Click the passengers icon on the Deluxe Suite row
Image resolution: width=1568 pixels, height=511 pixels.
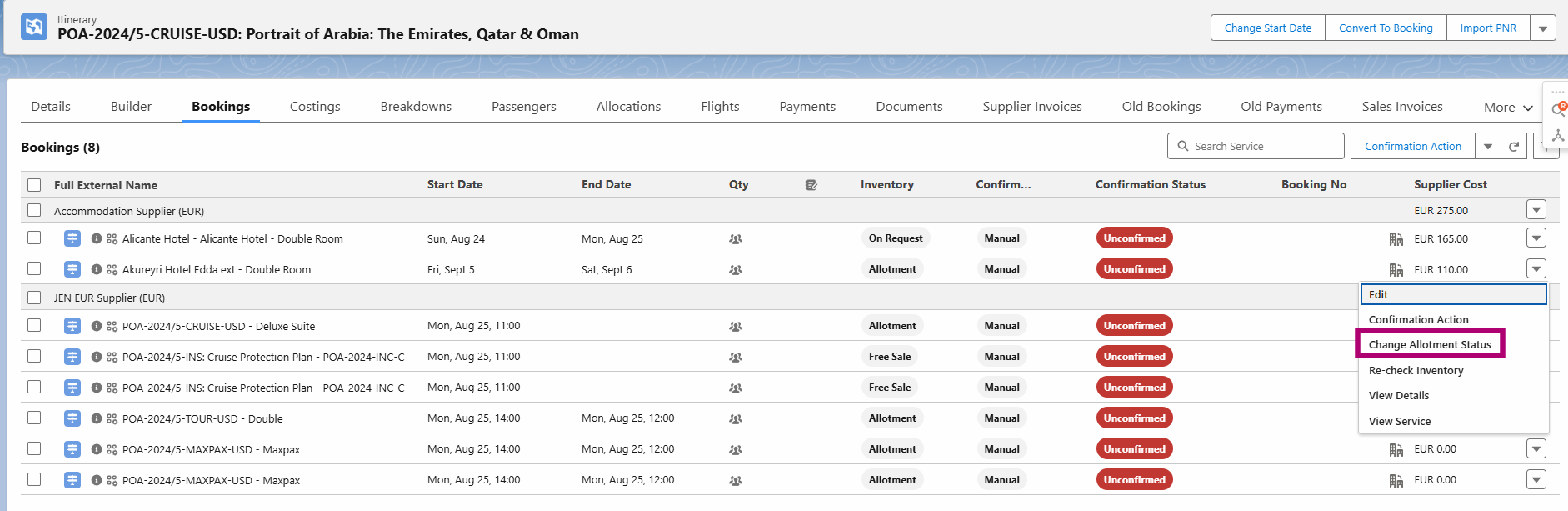click(x=735, y=327)
